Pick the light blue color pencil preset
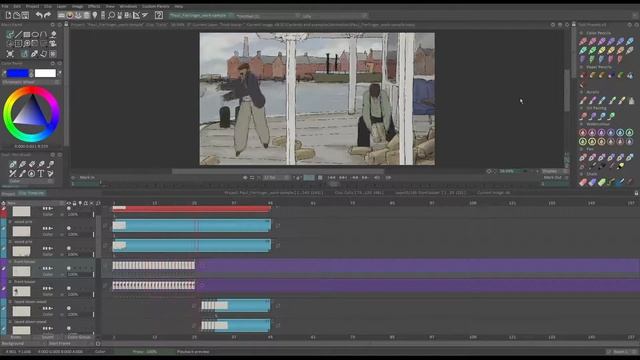The height and width of the screenshot is (360, 640). point(630,41)
